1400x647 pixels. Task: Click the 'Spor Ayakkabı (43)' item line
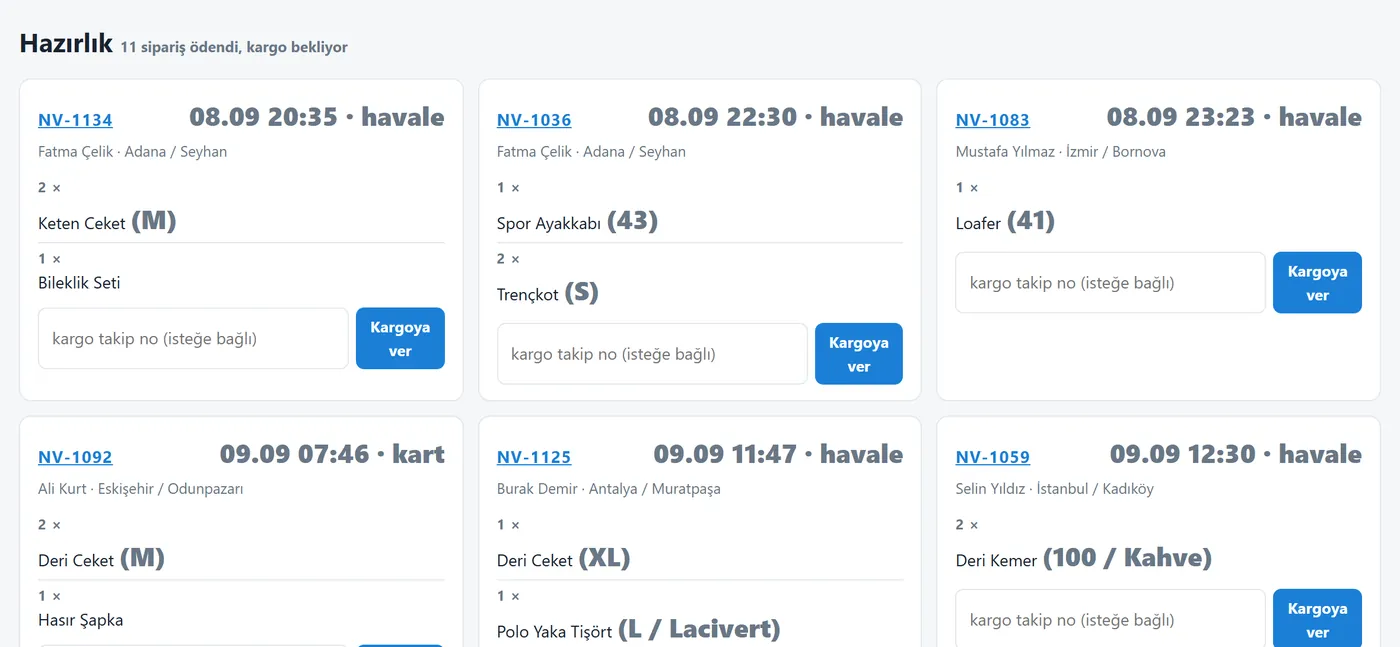577,221
